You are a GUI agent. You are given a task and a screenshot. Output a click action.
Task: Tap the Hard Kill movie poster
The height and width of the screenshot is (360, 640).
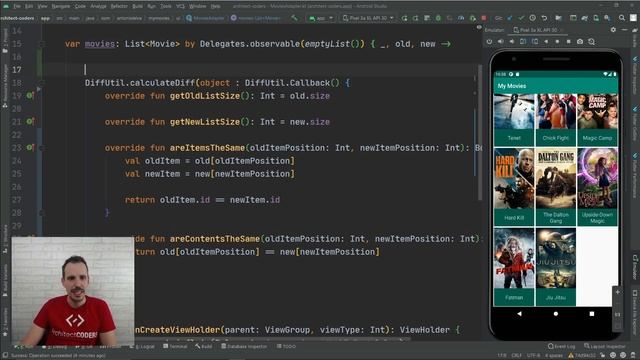pos(514,179)
